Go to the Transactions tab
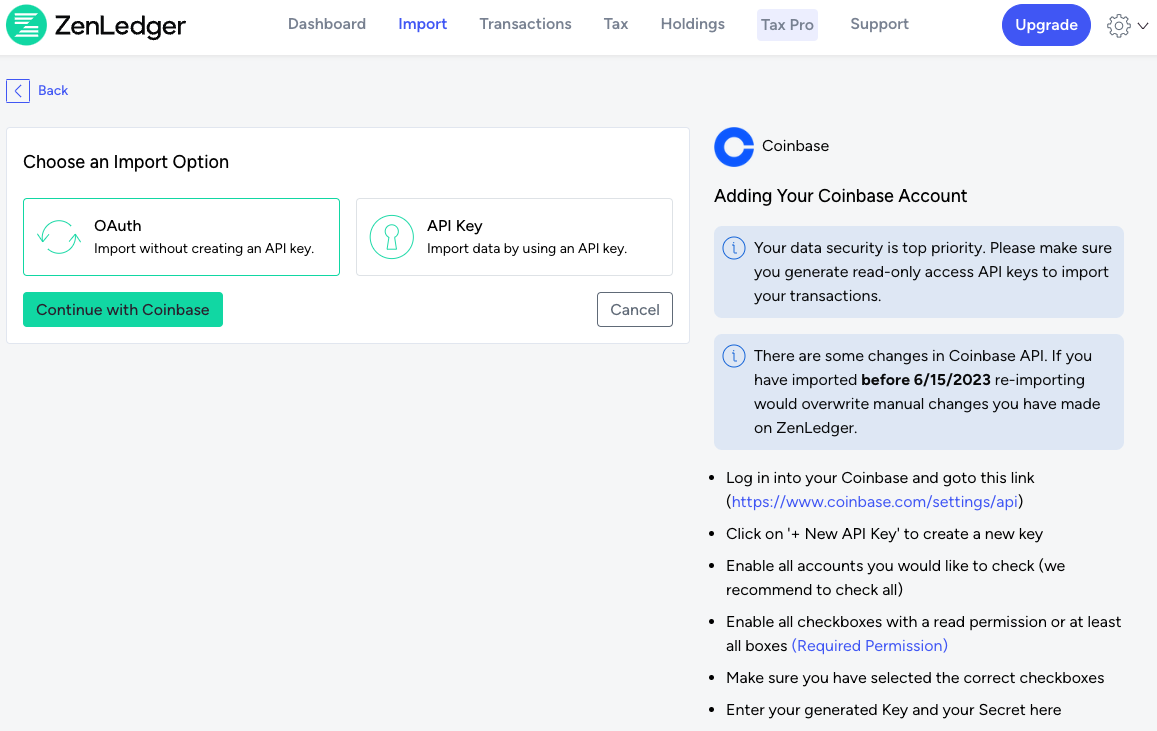Image resolution: width=1157 pixels, height=731 pixels. point(525,24)
